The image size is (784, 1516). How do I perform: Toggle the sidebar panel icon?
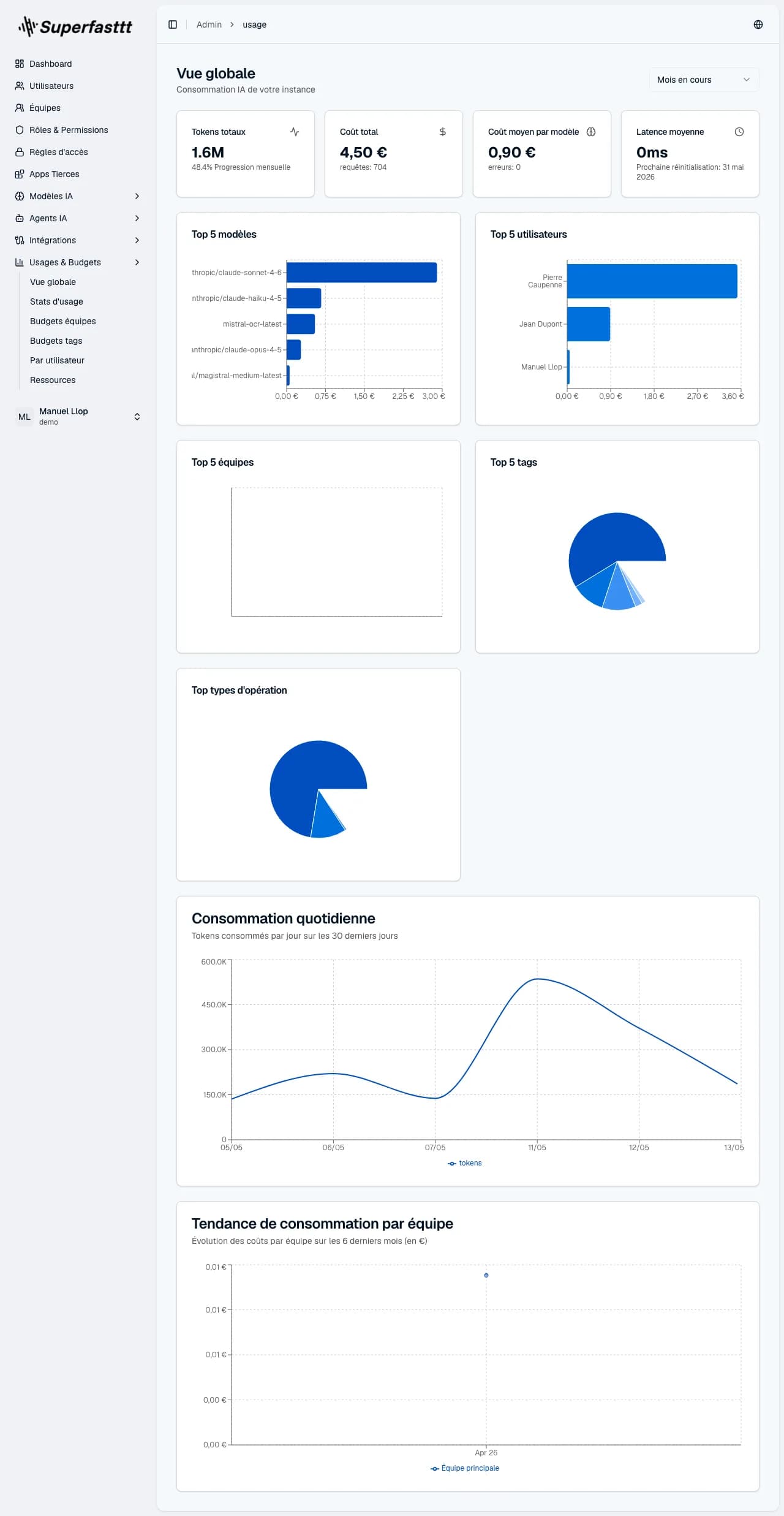tap(173, 25)
